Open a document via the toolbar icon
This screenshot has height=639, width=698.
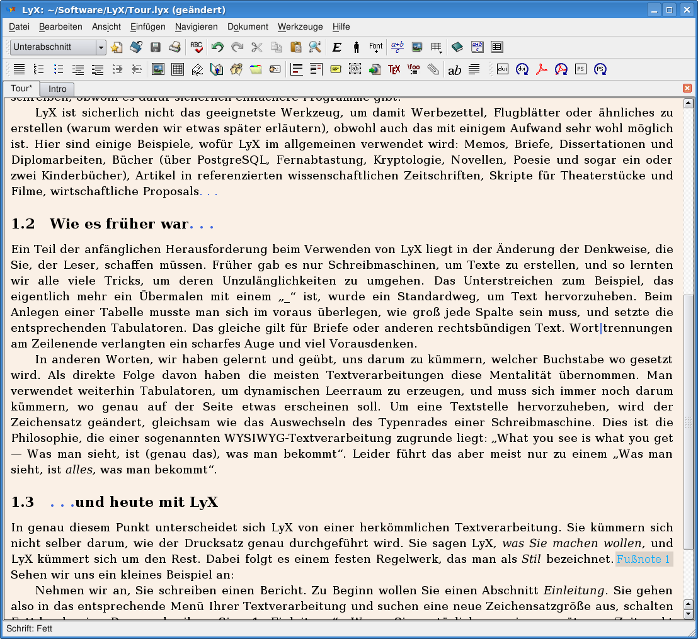pos(136,47)
